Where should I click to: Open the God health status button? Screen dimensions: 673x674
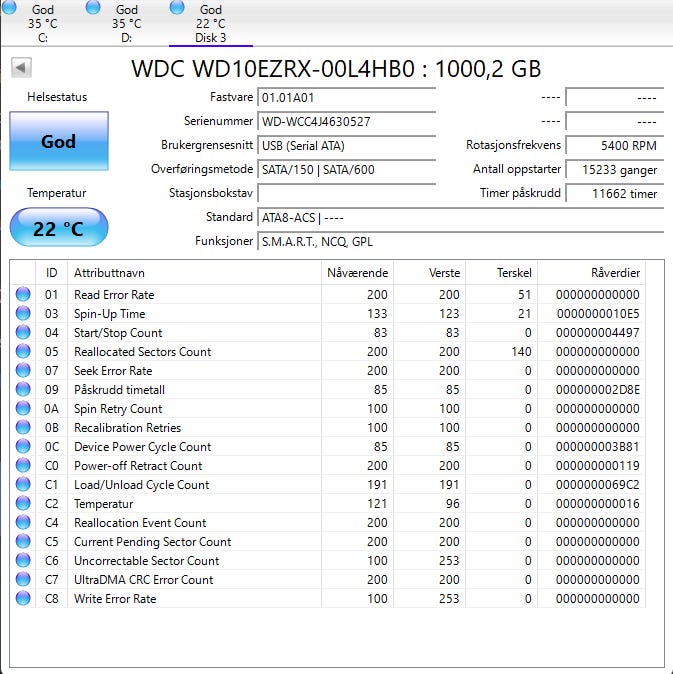click(59, 141)
